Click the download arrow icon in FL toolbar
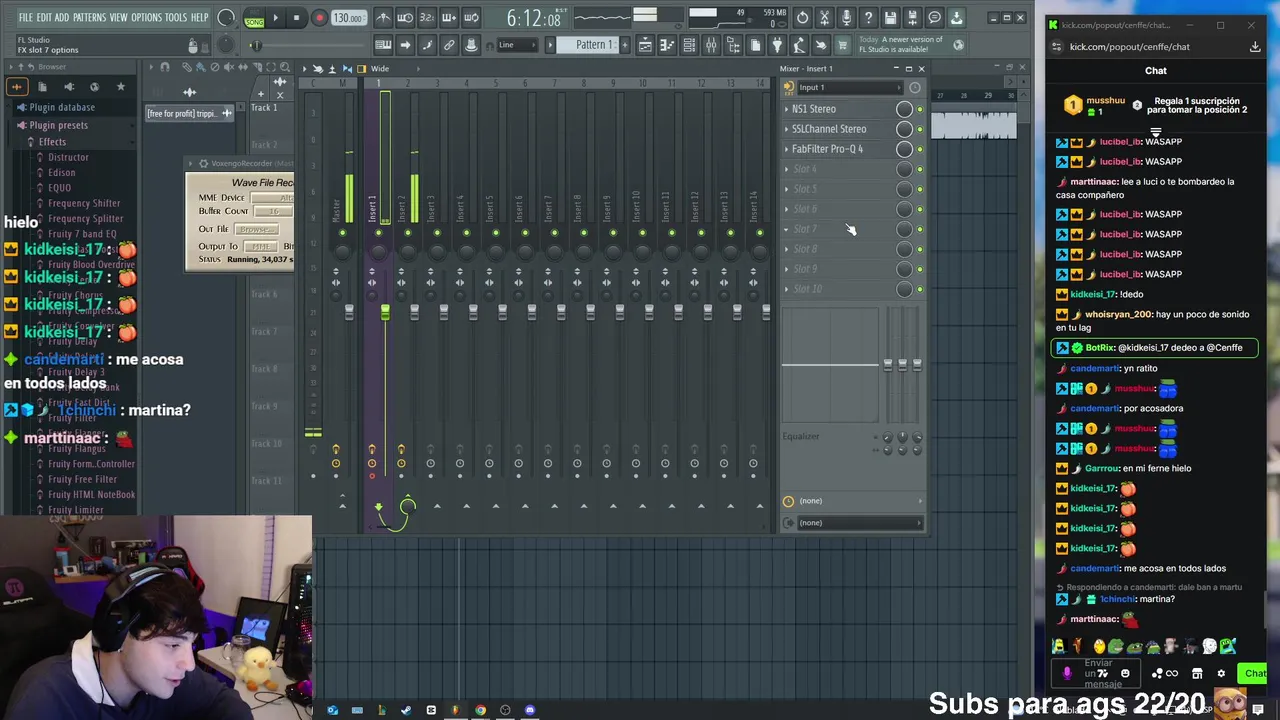This screenshot has width=1280, height=720. pos(956,18)
